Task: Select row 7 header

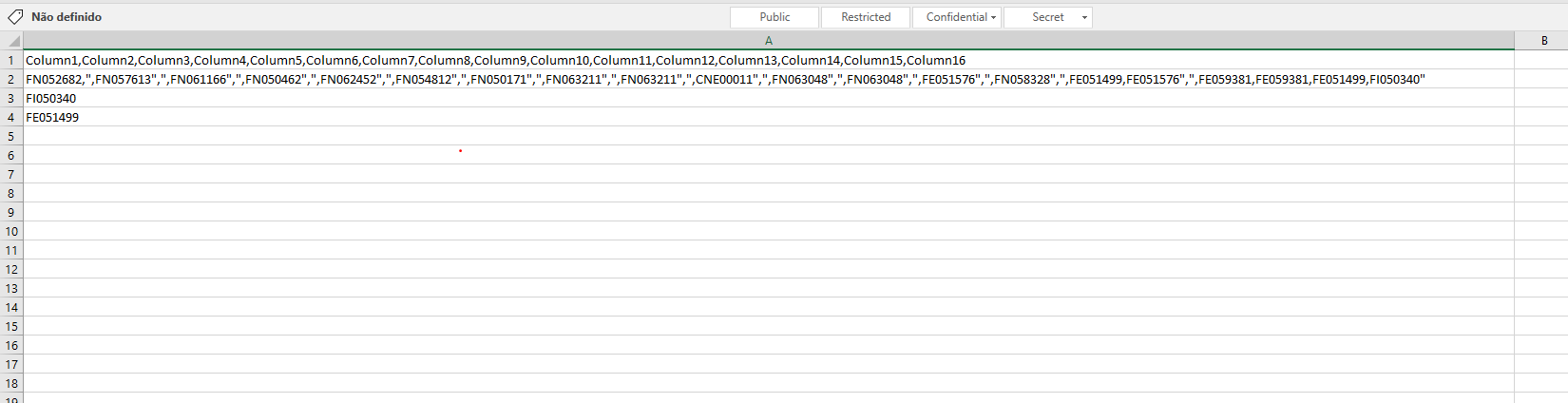Action: [x=11, y=174]
